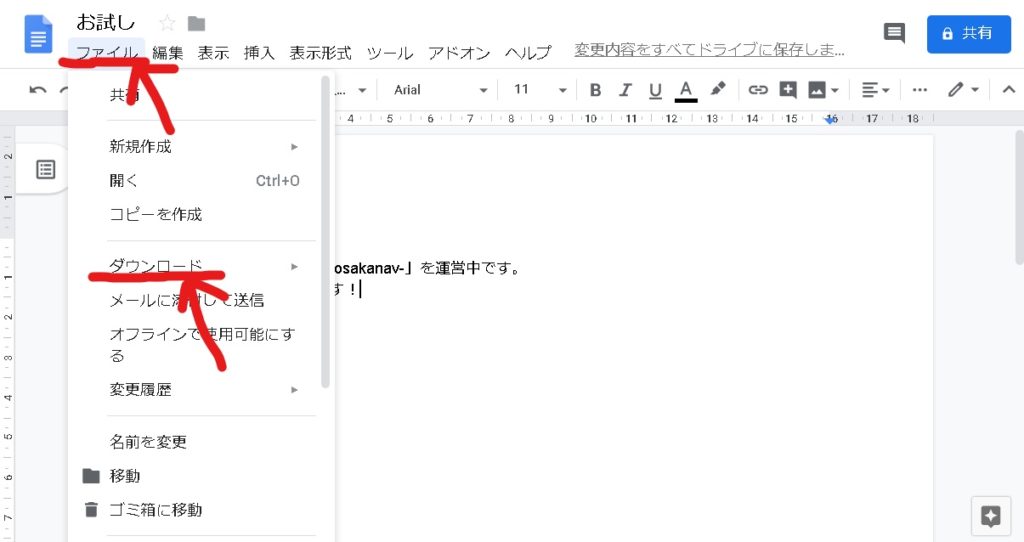
Task: Click the undo arrow icon
Action: pyautogui.click(x=38, y=90)
